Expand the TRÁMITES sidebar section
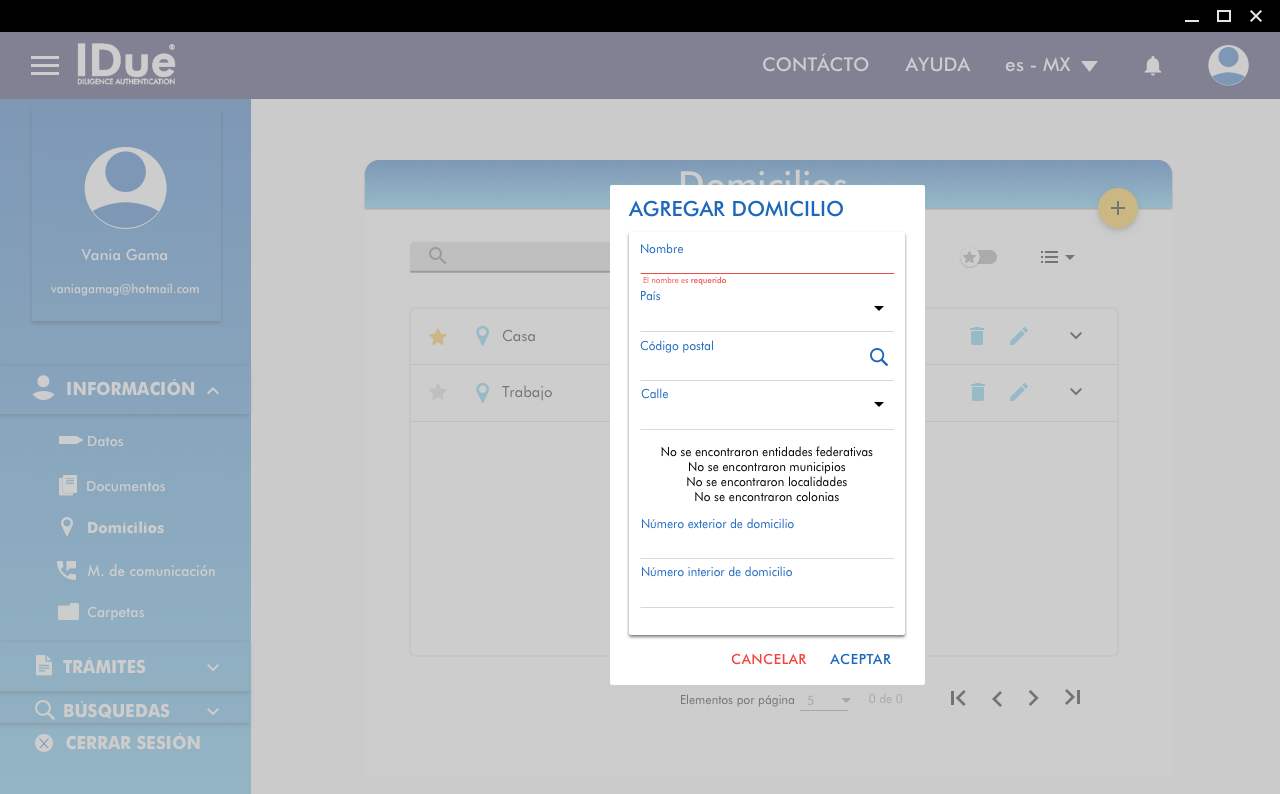 point(125,667)
